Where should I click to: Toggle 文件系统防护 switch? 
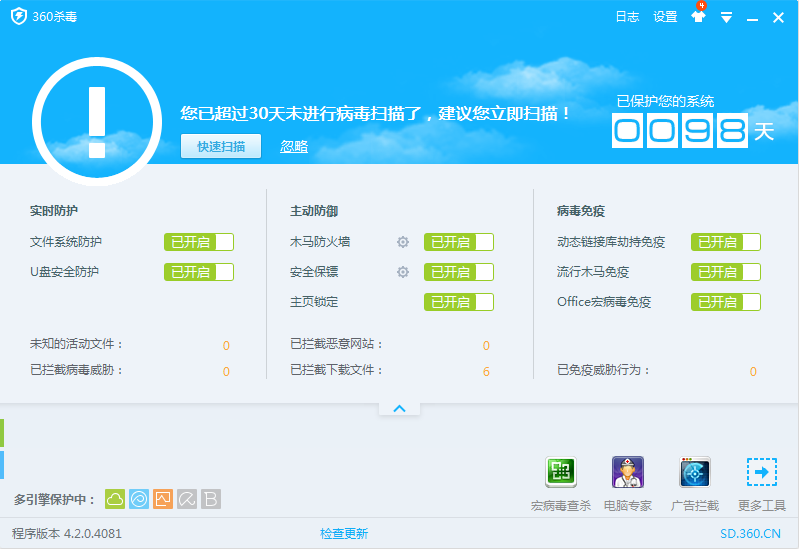199,242
